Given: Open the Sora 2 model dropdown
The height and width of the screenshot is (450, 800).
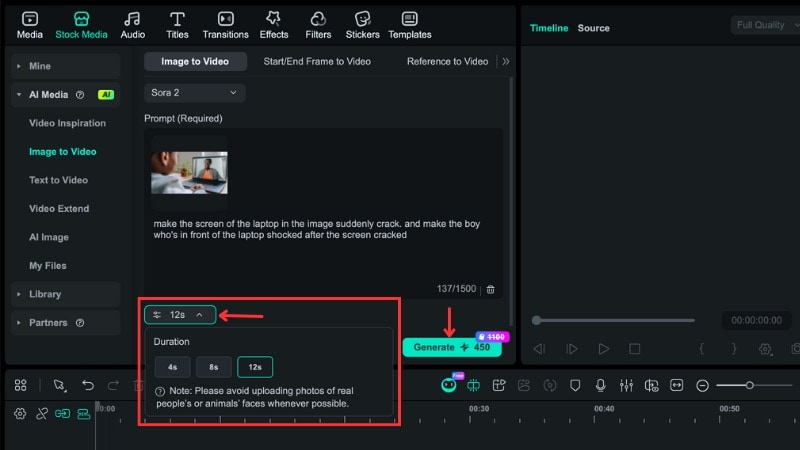Looking at the screenshot, I should coord(194,93).
